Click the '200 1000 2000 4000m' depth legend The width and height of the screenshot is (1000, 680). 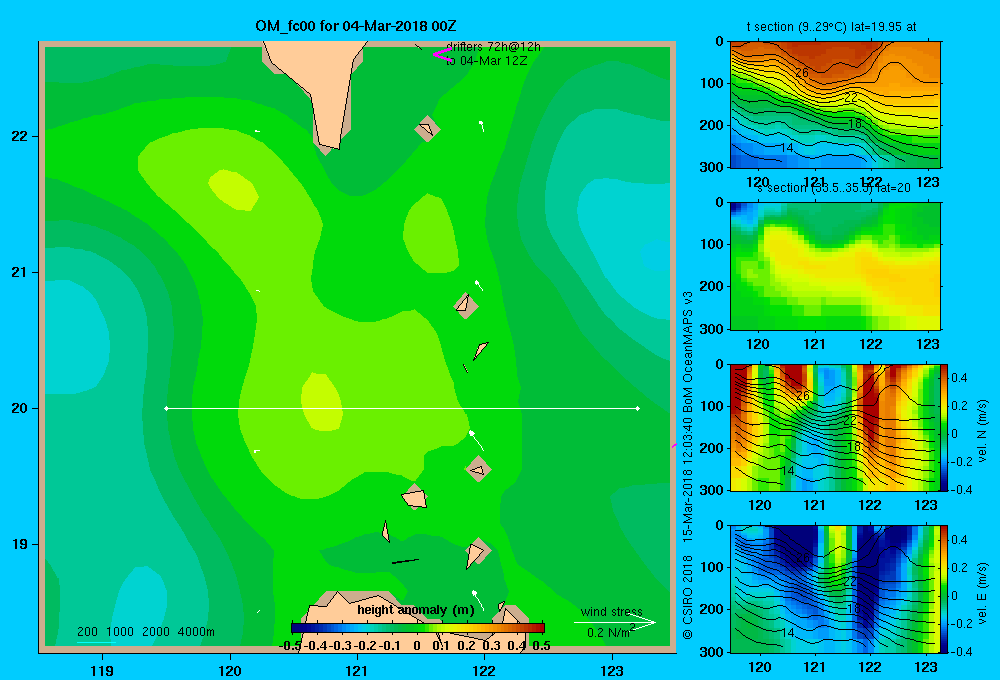point(145,632)
